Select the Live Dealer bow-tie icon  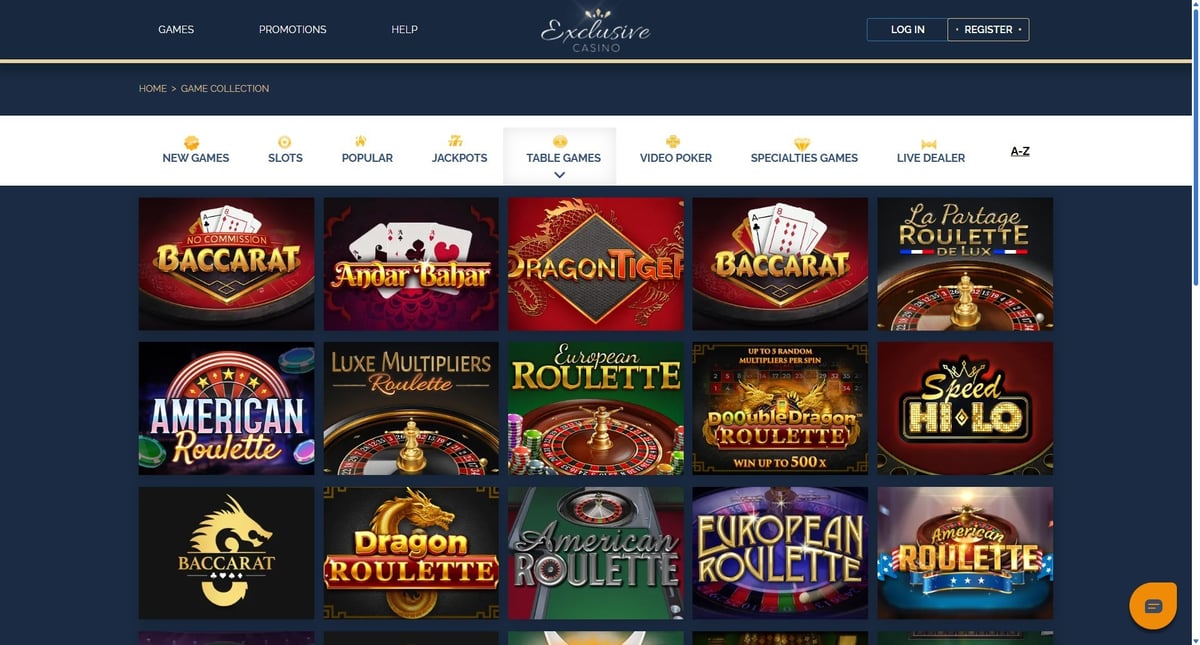coord(929,144)
